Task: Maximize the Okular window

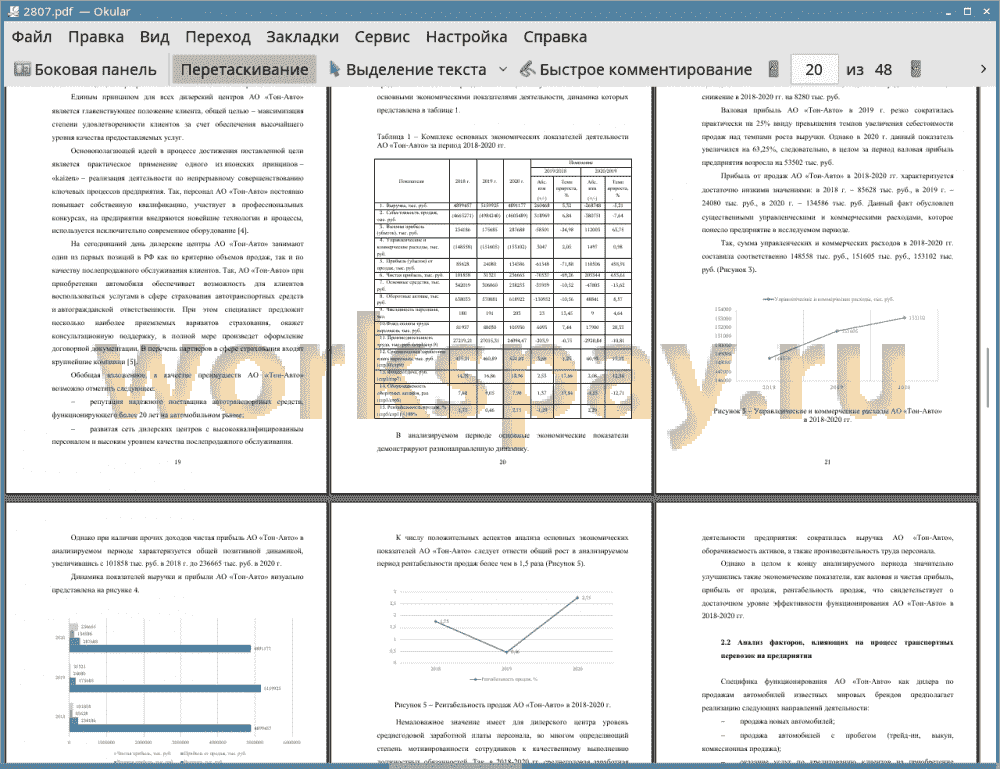Action: coord(967,11)
